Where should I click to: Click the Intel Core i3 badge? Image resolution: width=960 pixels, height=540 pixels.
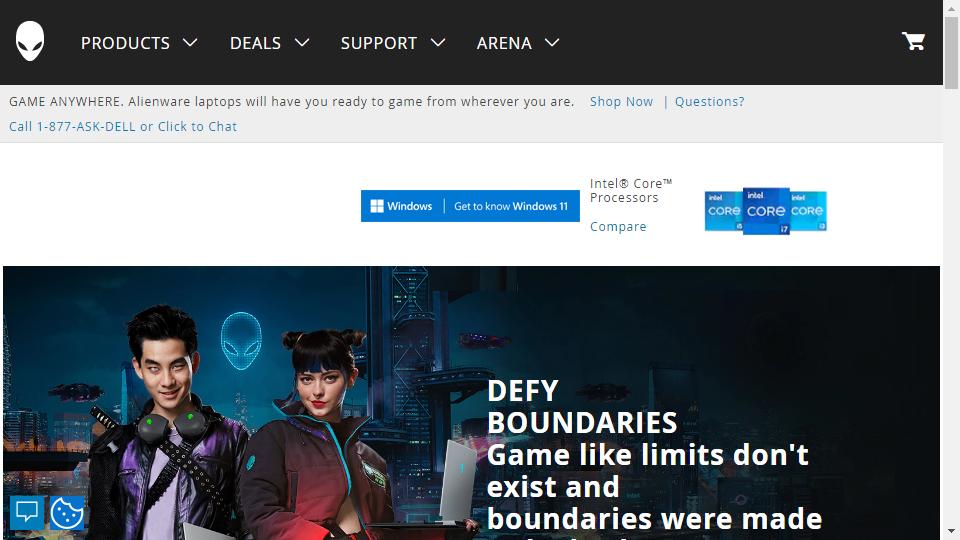pos(808,211)
